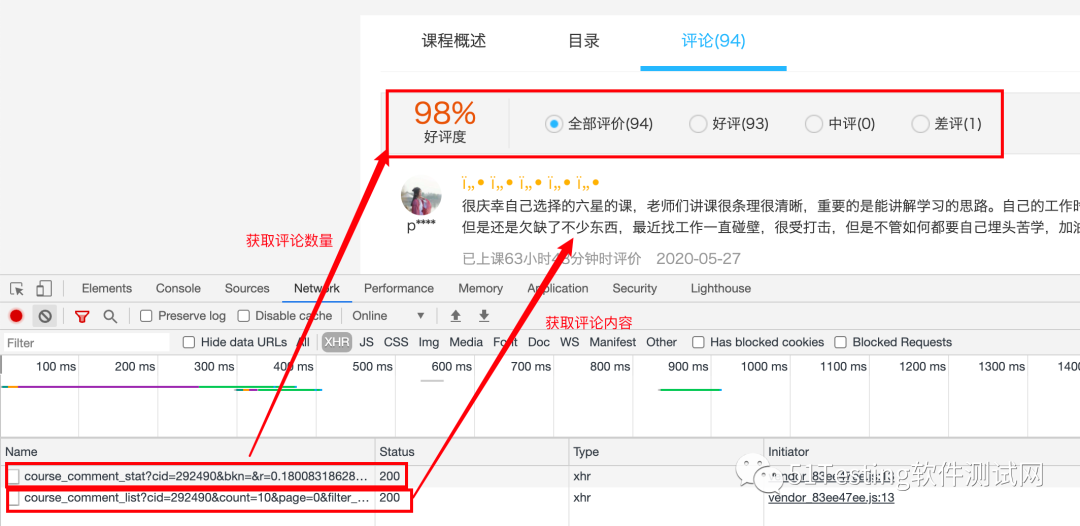Export HAR file with download arrow

484,316
